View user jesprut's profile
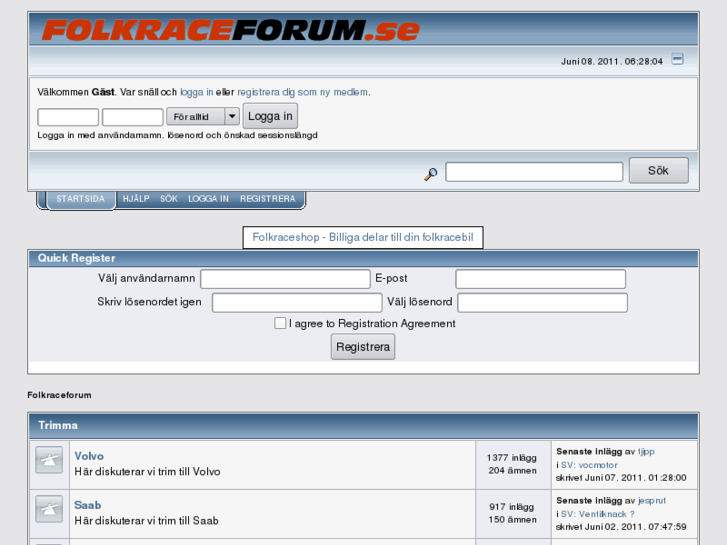 tap(652, 500)
